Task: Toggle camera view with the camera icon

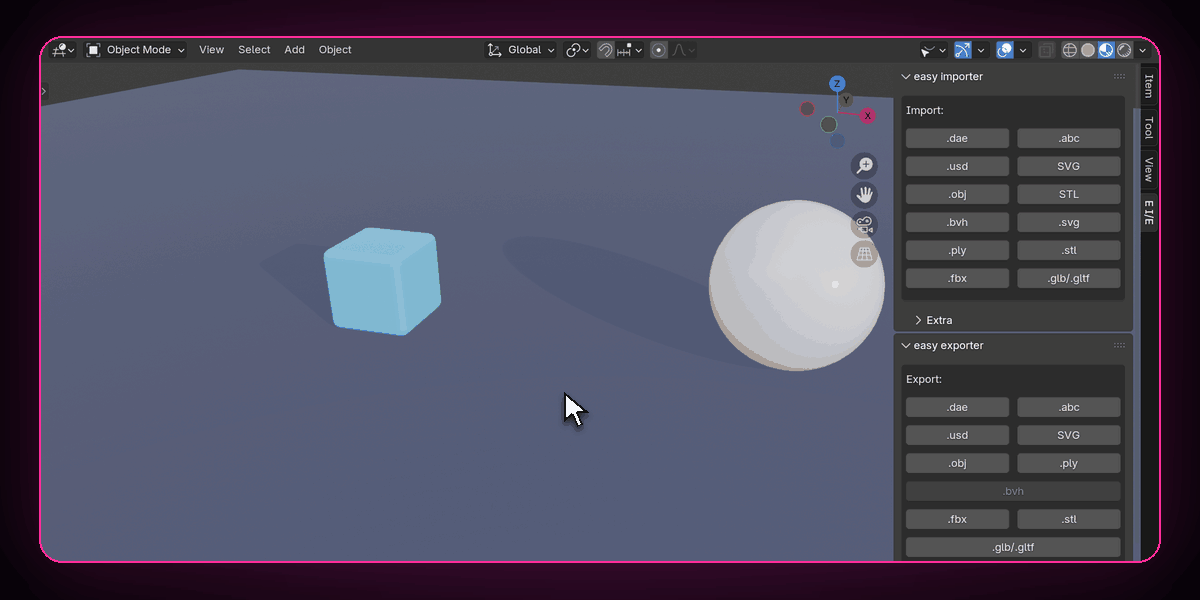Action: click(864, 225)
